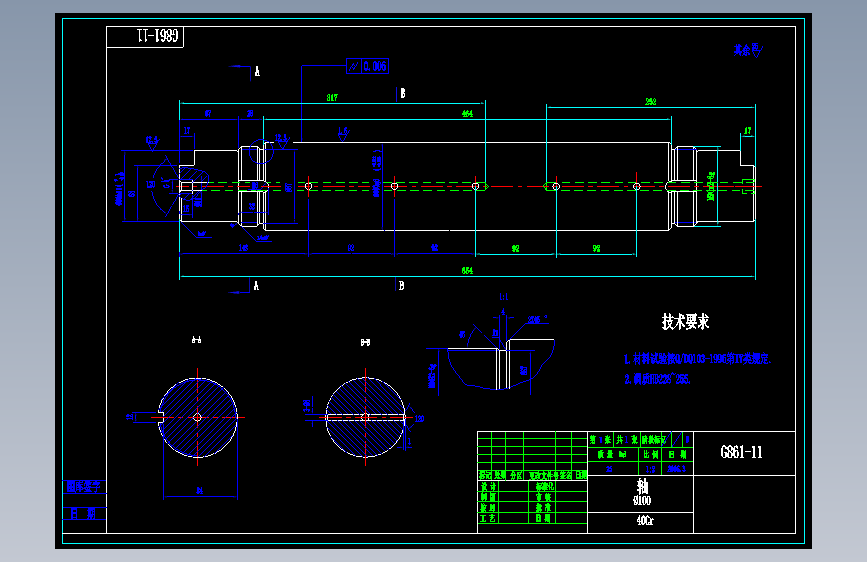The image size is (867, 562).
Task: Select technical note 2 about HB228~255 hardness
Action: click(x=657, y=379)
